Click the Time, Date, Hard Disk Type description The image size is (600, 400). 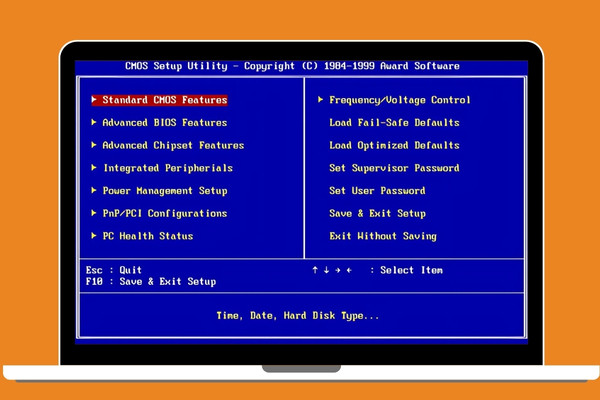298,316
